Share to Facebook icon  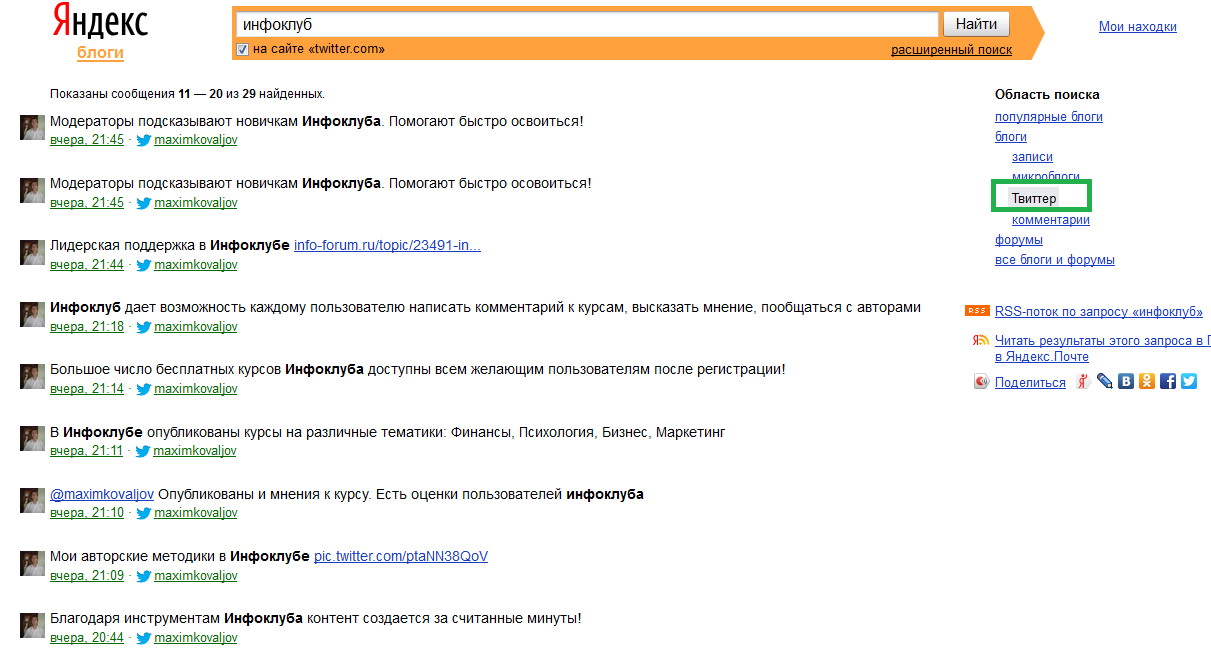1168,381
